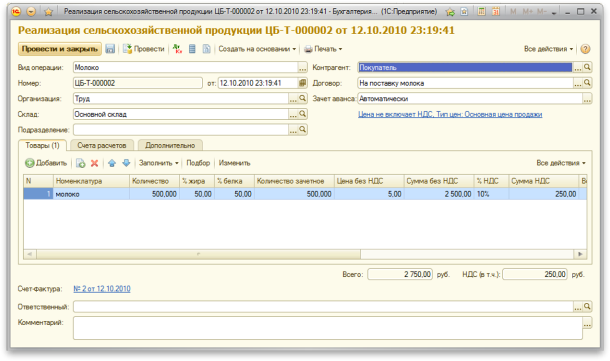610x361 pixels.
Task: Expand the Создать на основании dropdown
Action: [257, 49]
